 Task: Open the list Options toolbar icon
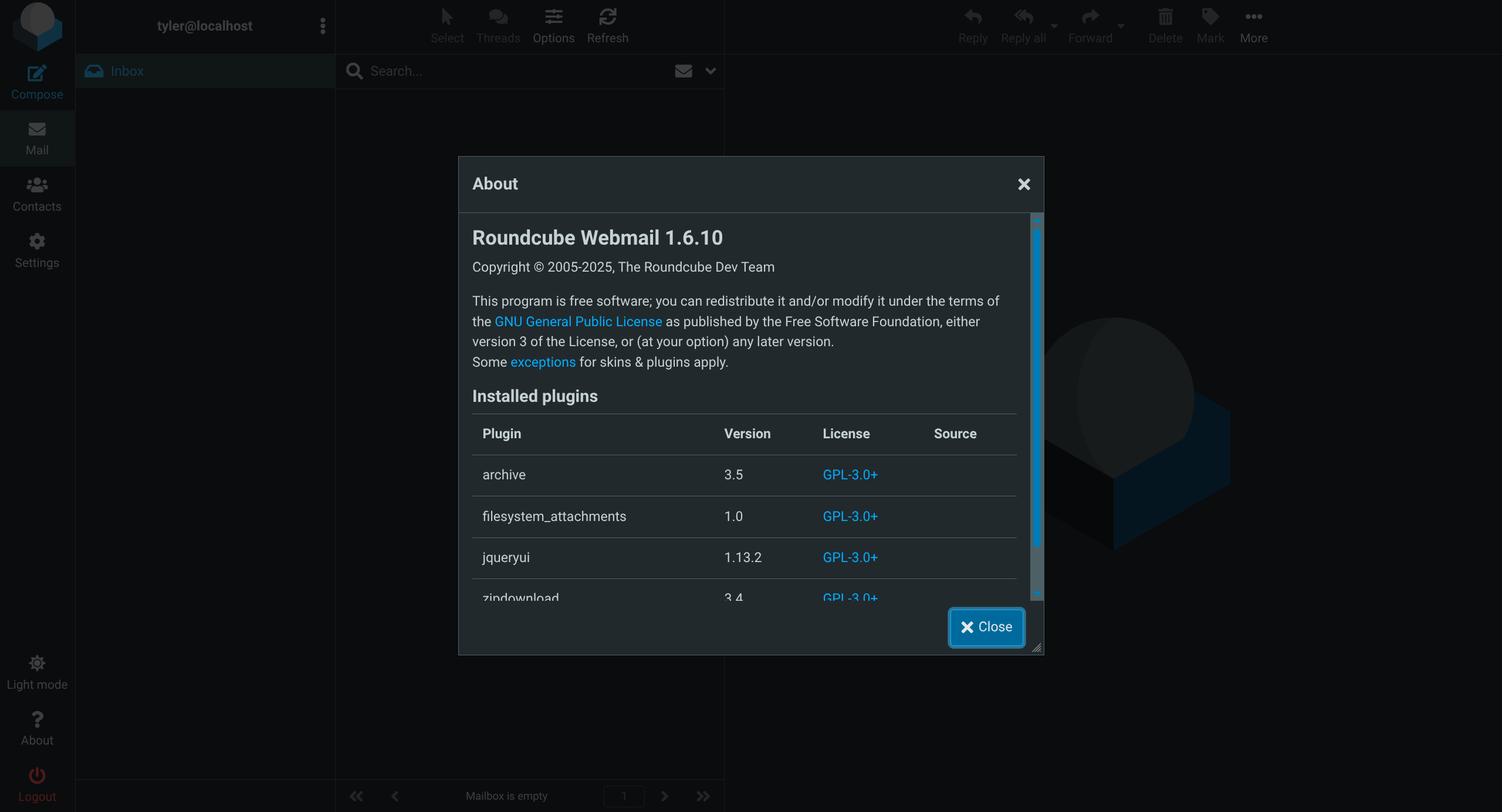tap(553, 18)
